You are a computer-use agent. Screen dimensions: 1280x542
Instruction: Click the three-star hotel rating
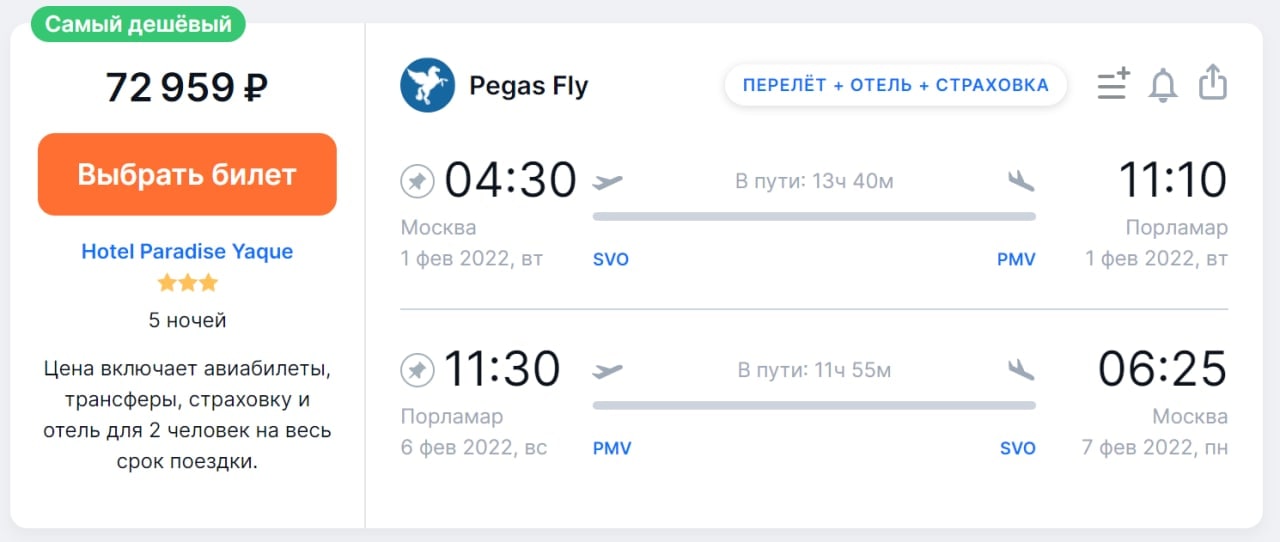187,283
